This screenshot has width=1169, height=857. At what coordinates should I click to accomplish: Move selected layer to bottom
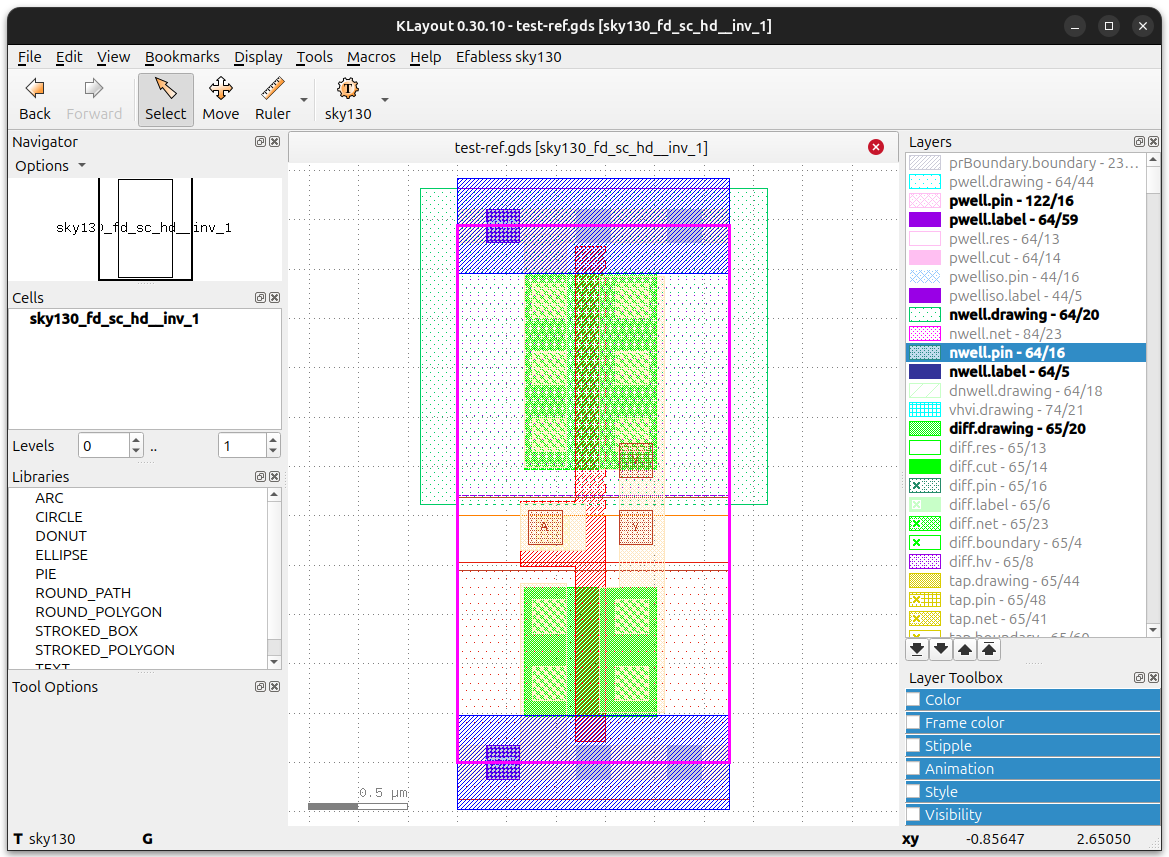pos(917,650)
